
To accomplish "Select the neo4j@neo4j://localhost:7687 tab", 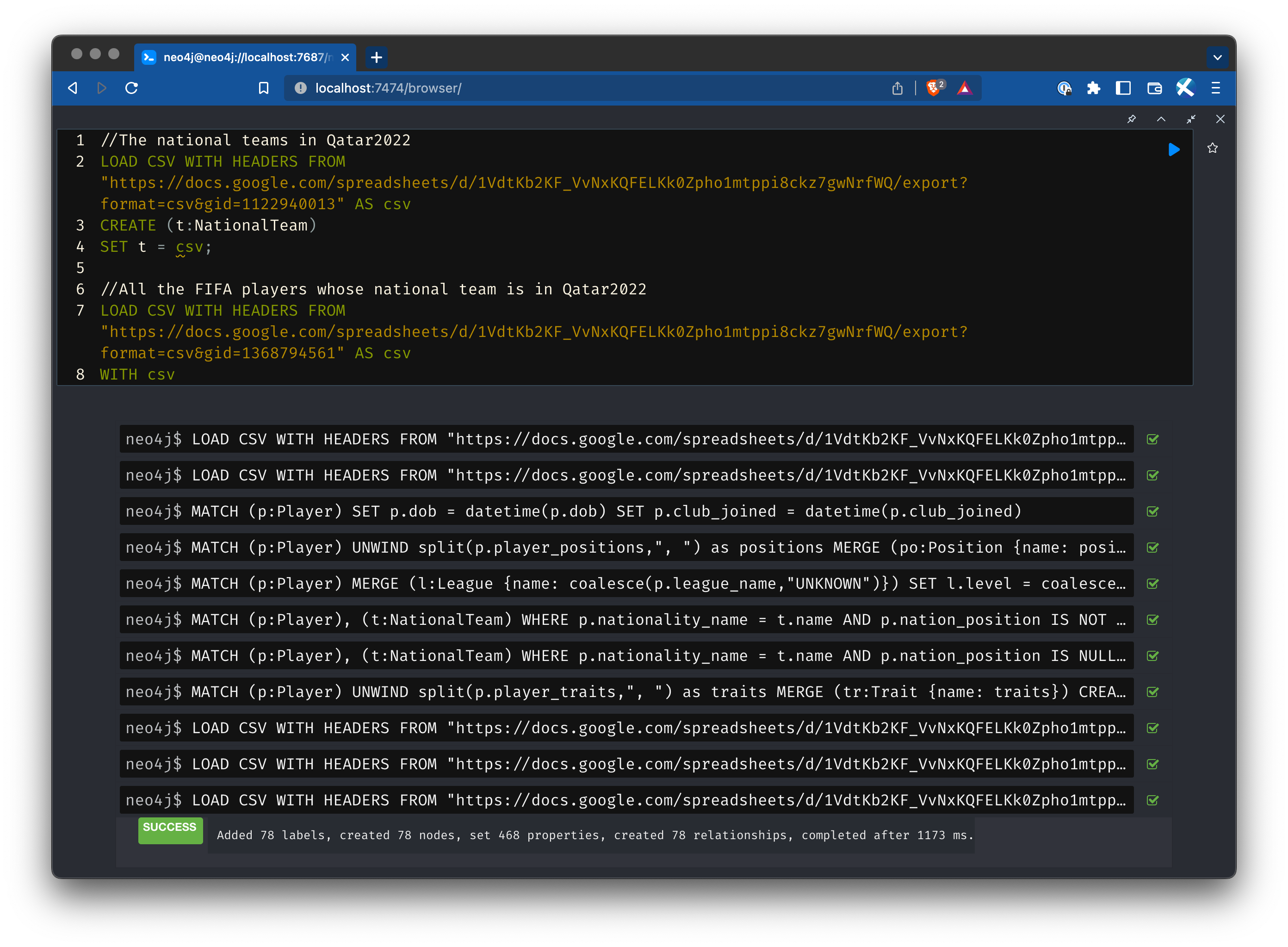I will [245, 57].
